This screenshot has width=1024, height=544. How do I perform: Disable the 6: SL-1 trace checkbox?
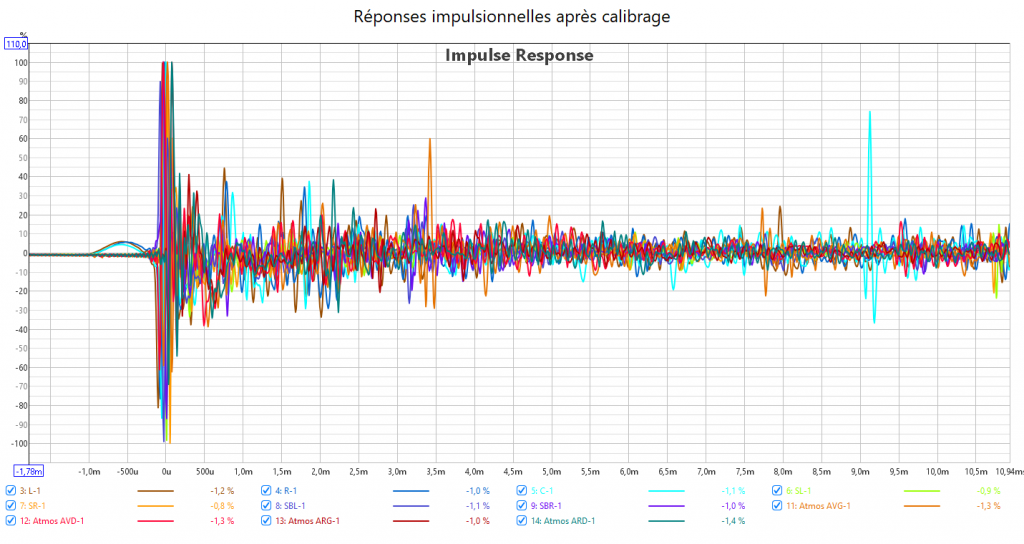[x=777, y=491]
